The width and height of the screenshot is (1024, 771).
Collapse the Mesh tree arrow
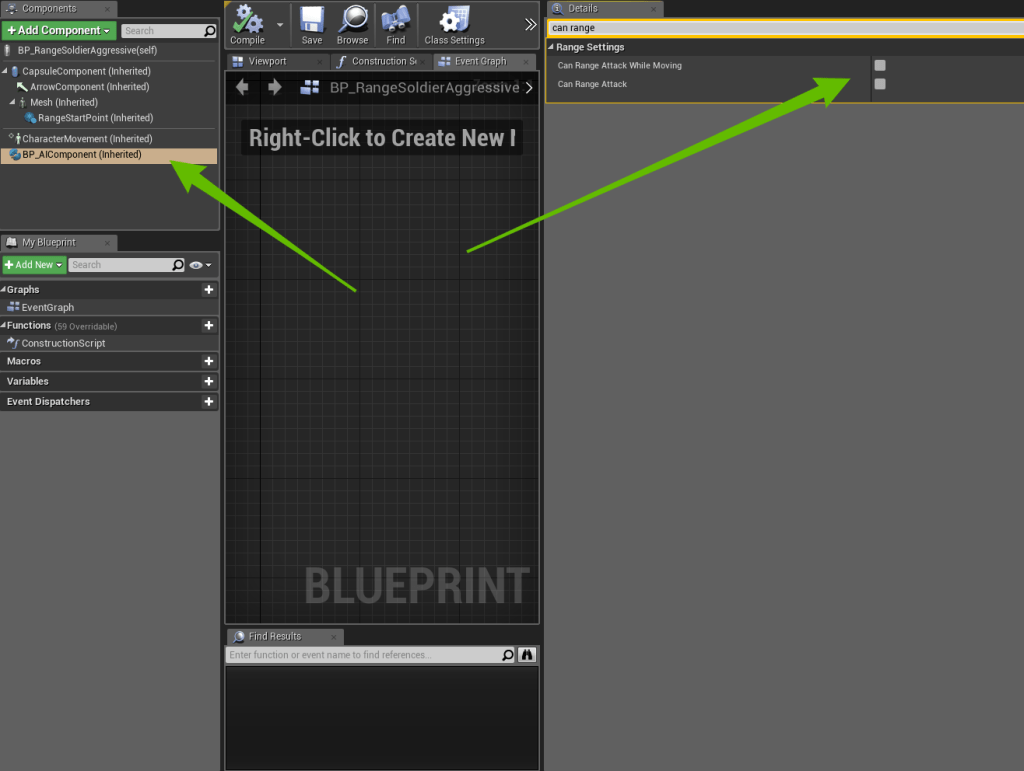click(12, 102)
